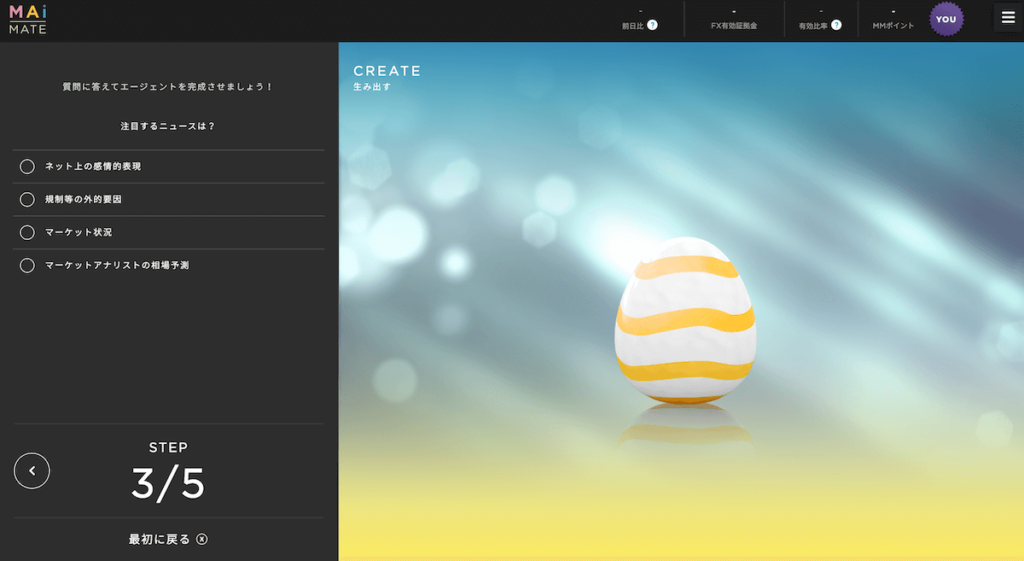Screen dimensions: 1024x561
Task: Click the MMポイント label in header
Action: click(893, 26)
